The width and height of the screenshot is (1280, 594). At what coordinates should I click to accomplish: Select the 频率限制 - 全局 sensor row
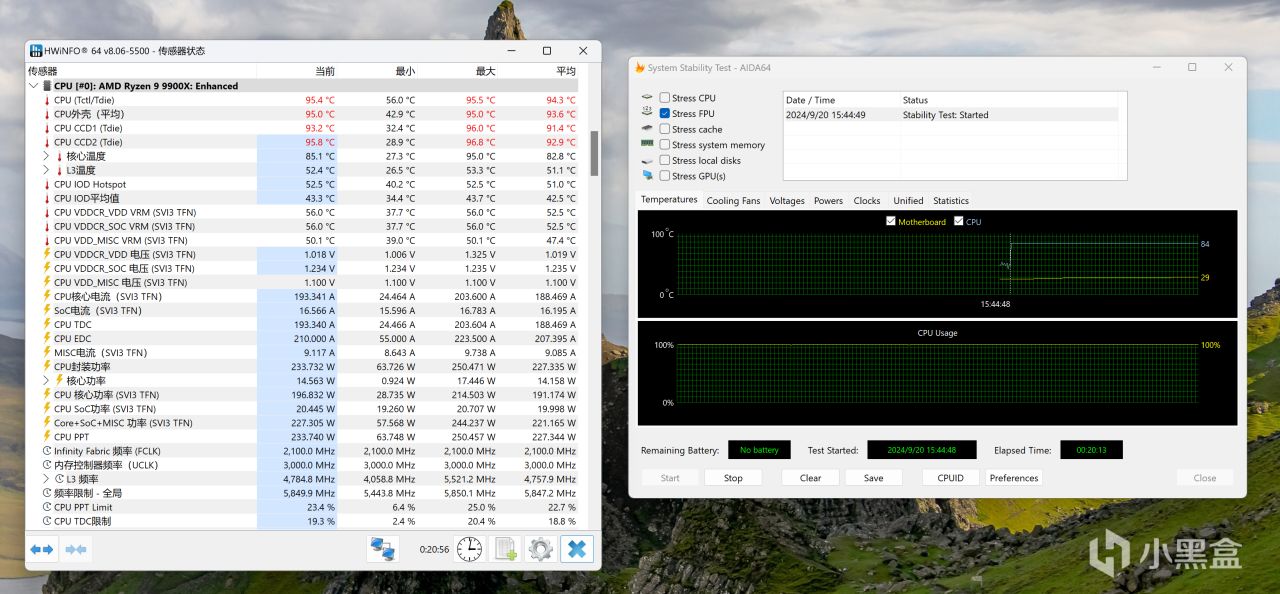coord(302,493)
